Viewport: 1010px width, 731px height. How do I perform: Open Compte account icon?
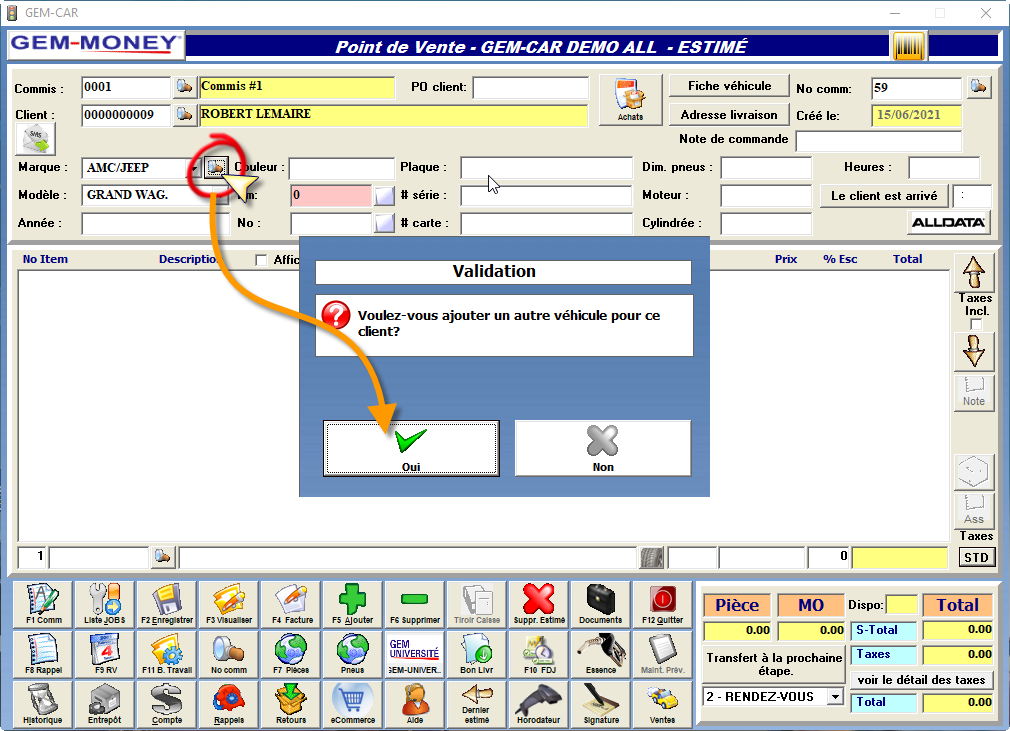(x=167, y=704)
